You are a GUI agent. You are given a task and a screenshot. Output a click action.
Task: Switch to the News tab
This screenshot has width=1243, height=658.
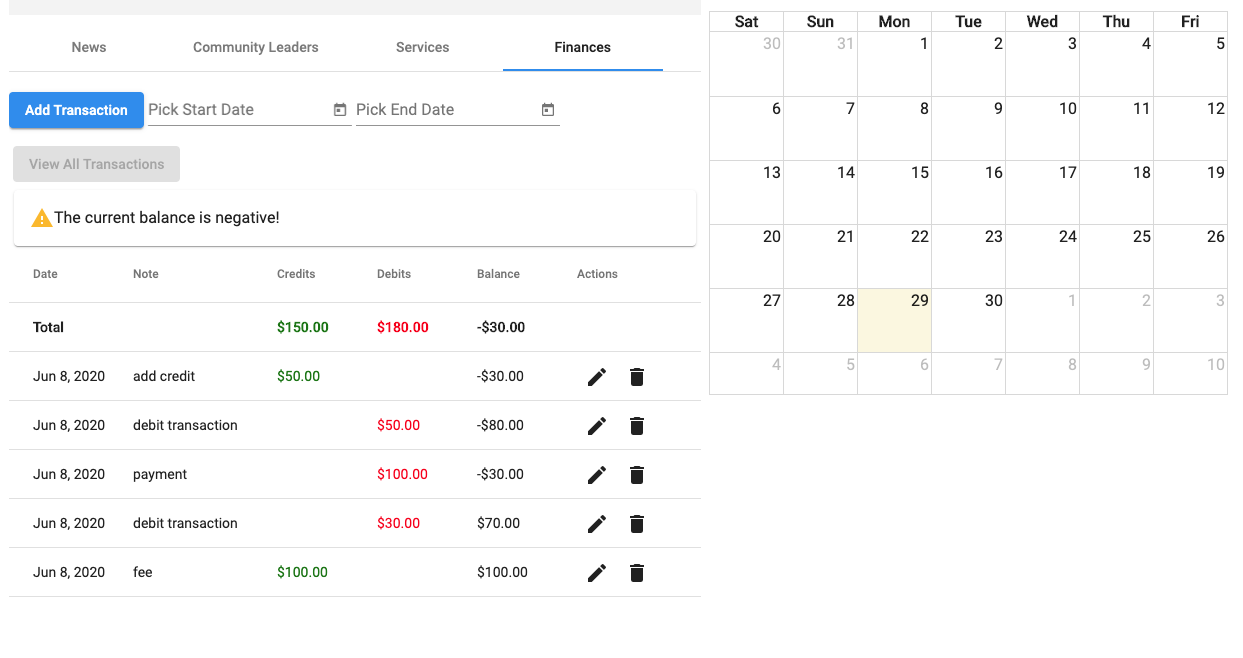click(x=88, y=47)
